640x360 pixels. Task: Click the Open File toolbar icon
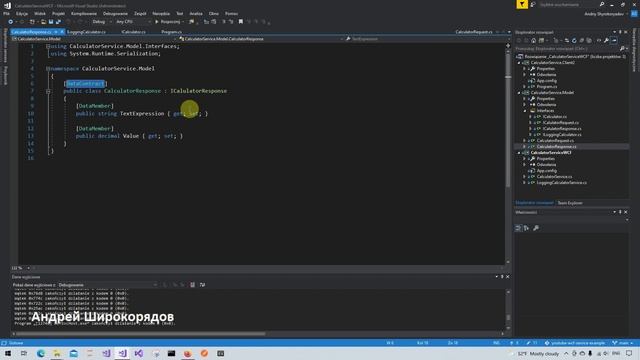(x=43, y=22)
